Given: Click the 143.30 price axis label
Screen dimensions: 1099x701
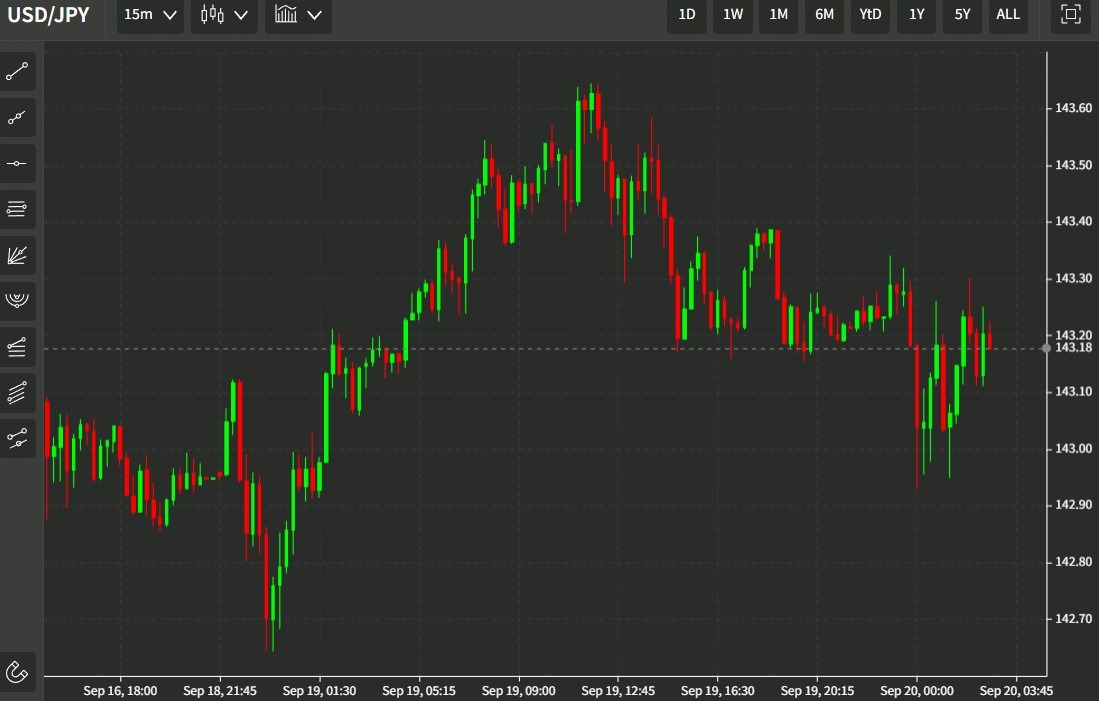Looking at the screenshot, I should click(x=1074, y=278).
